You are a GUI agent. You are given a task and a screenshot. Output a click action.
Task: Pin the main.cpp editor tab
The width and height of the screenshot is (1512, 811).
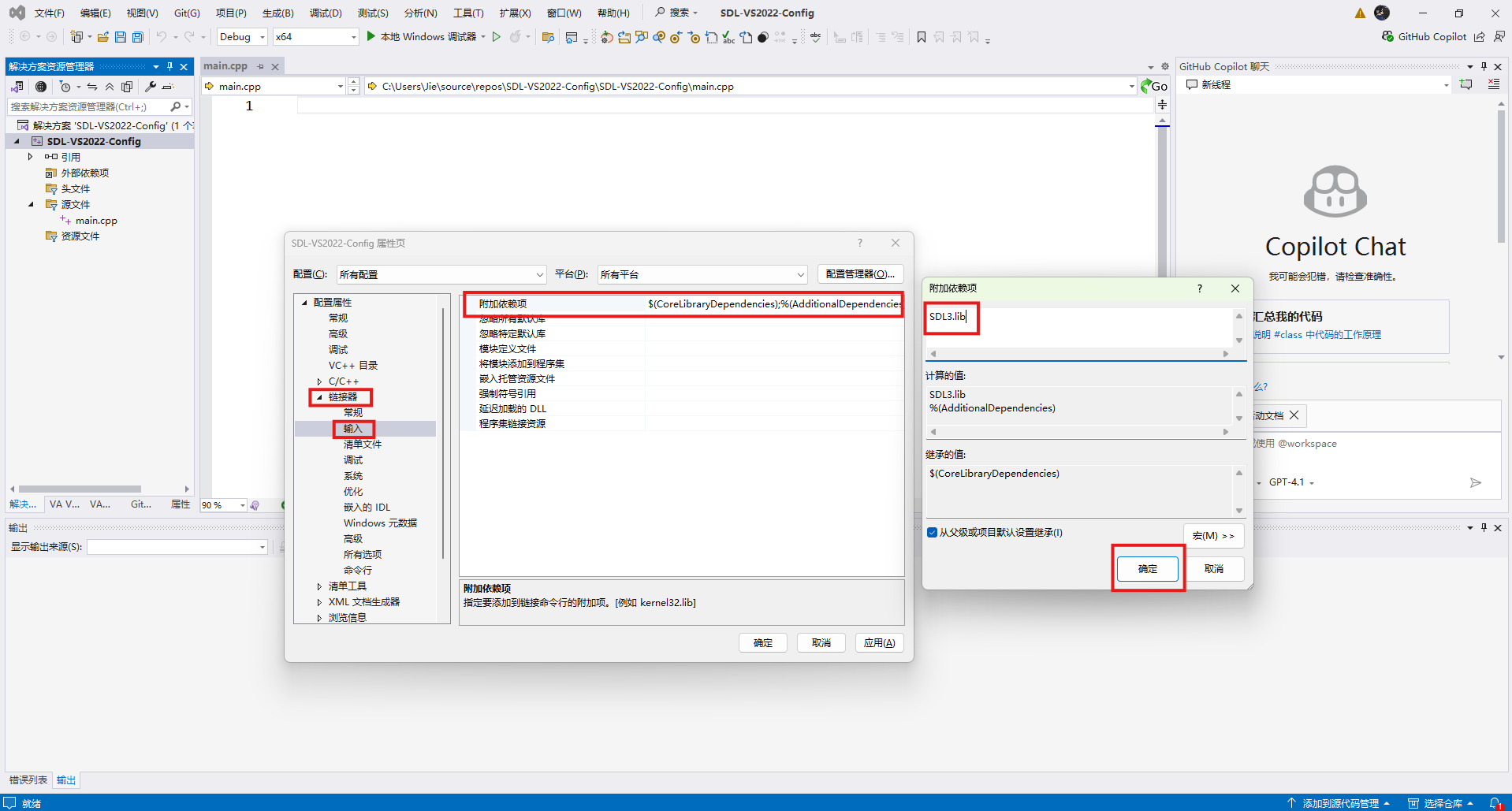click(x=260, y=66)
